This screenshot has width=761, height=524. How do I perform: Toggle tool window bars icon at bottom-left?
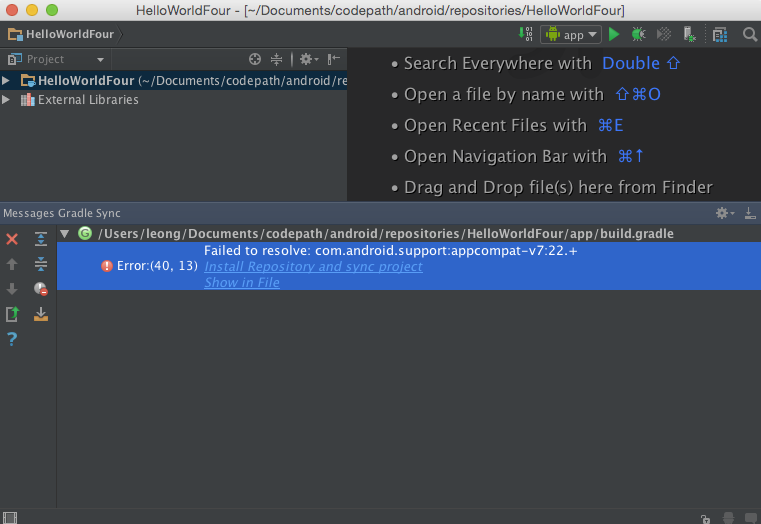[10, 517]
